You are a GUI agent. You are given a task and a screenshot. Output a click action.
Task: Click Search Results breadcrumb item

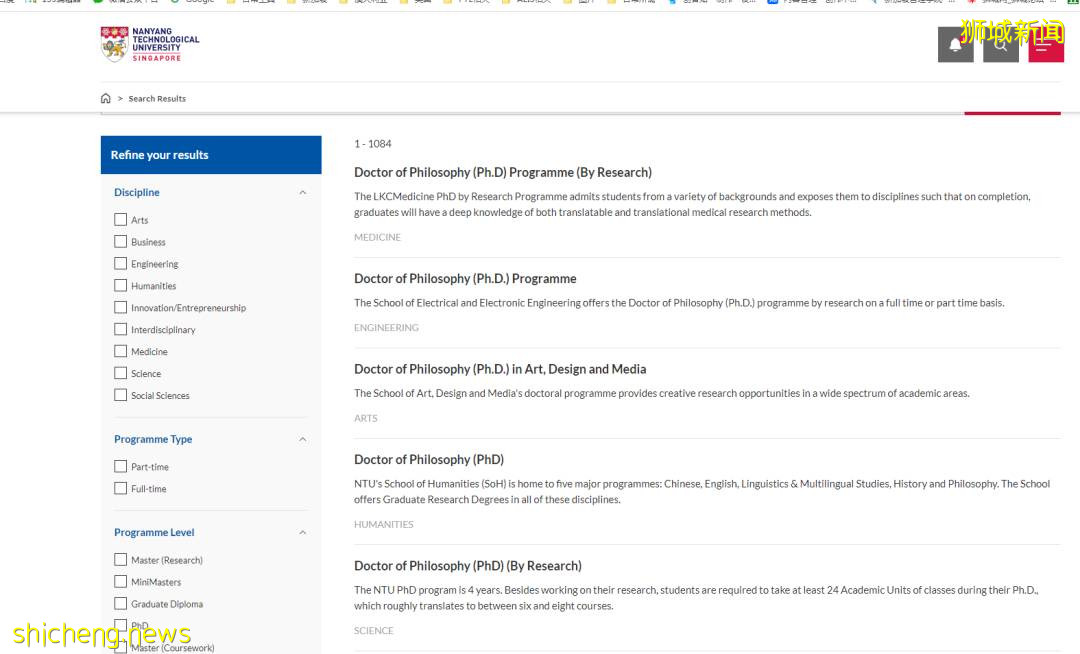(157, 99)
